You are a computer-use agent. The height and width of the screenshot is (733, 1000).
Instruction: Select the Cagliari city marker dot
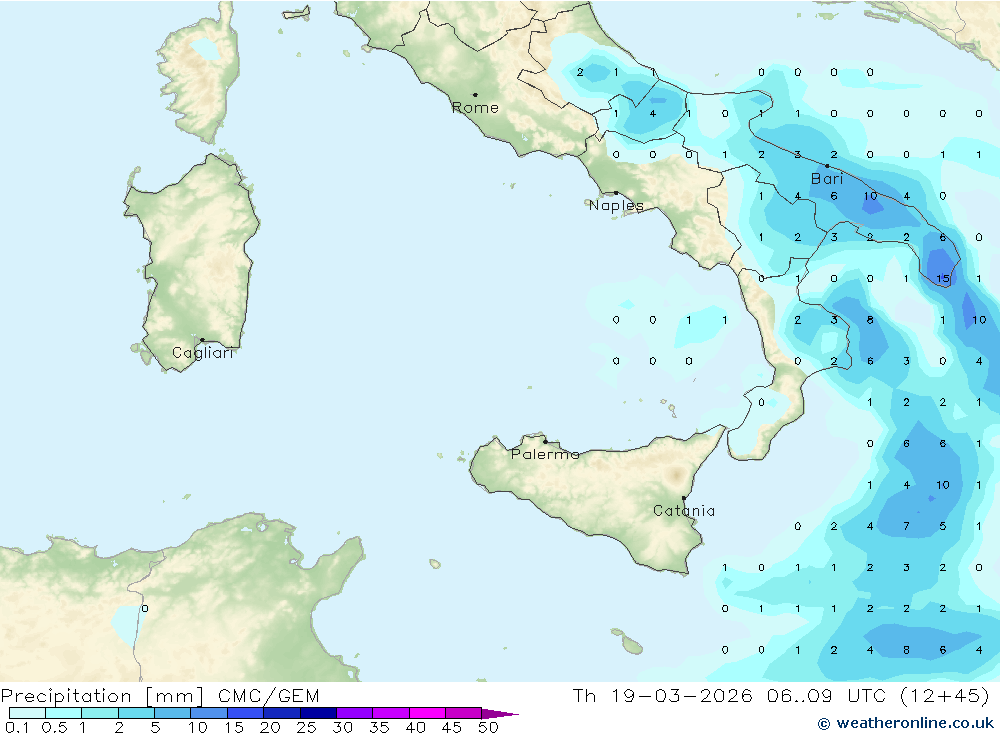tap(202, 340)
